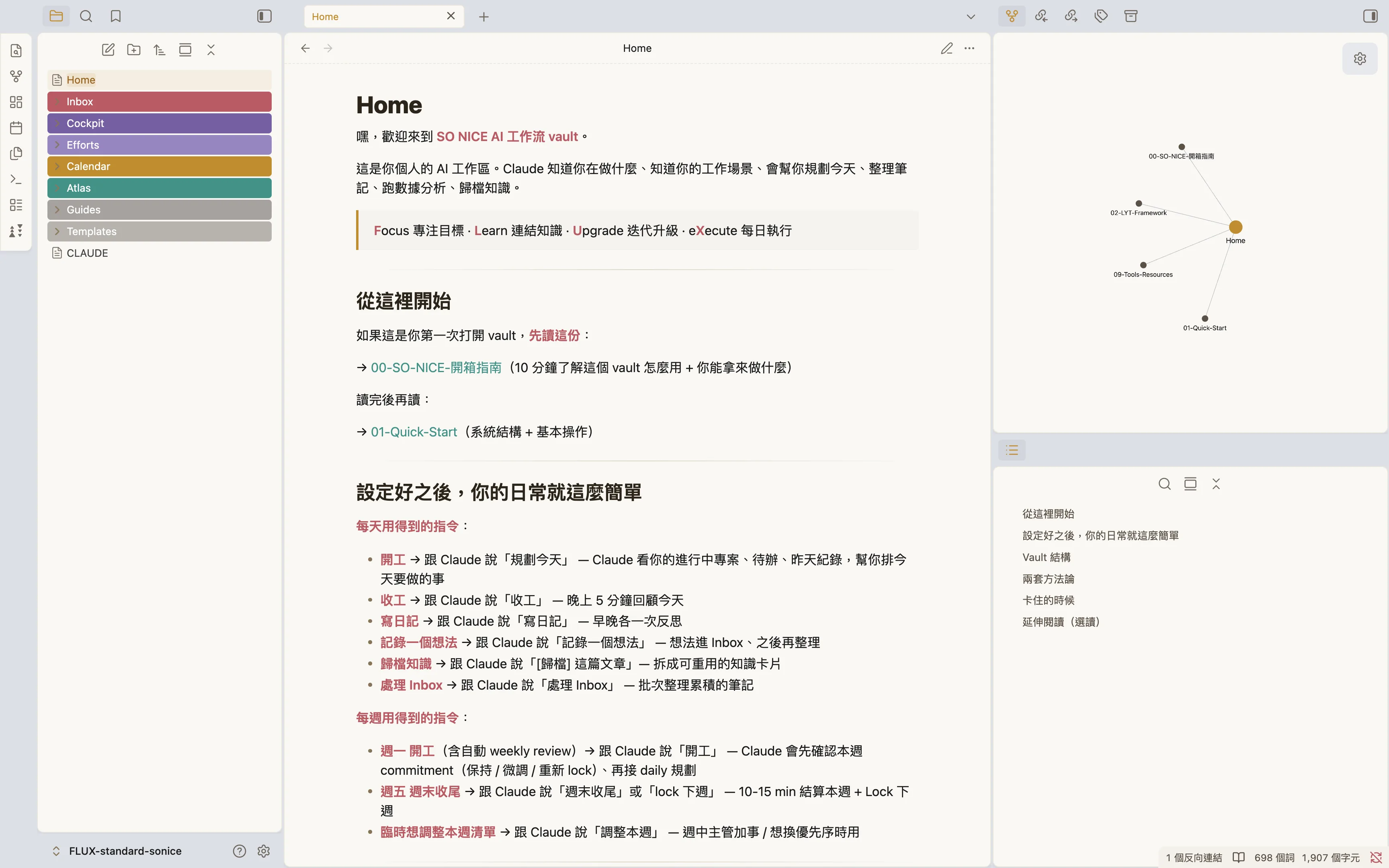The height and width of the screenshot is (868, 1389).
Task: Show backlinks count in status bar
Action: click(x=1194, y=858)
